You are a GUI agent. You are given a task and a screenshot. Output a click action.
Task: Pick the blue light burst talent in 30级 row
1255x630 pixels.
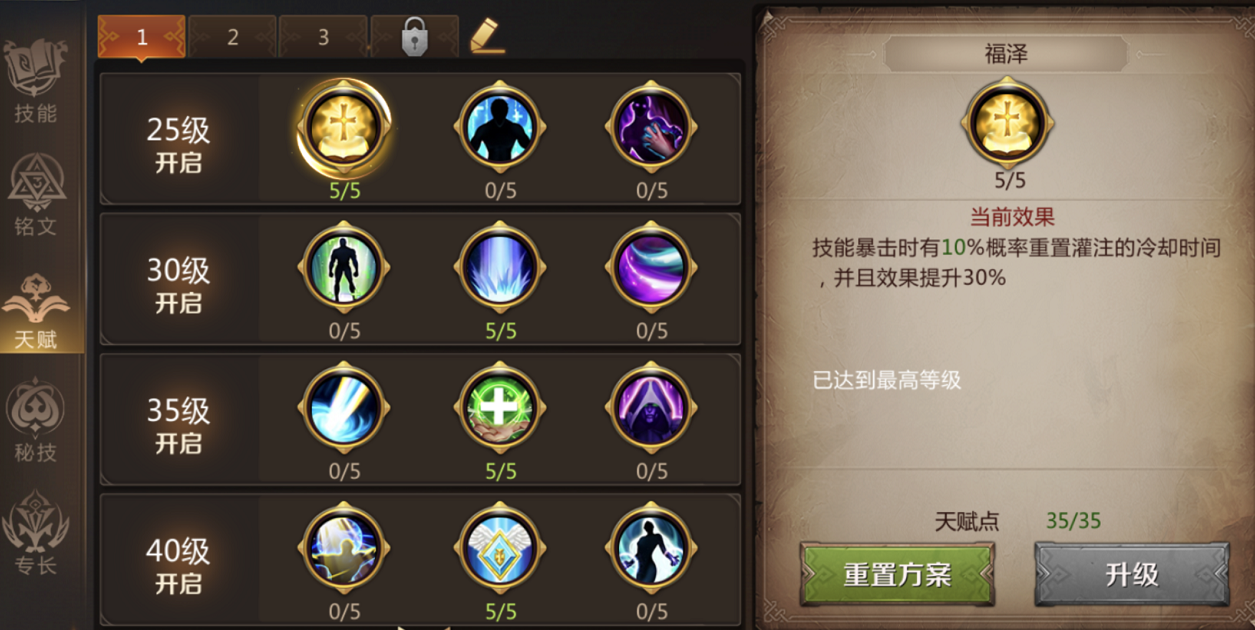coord(500,268)
